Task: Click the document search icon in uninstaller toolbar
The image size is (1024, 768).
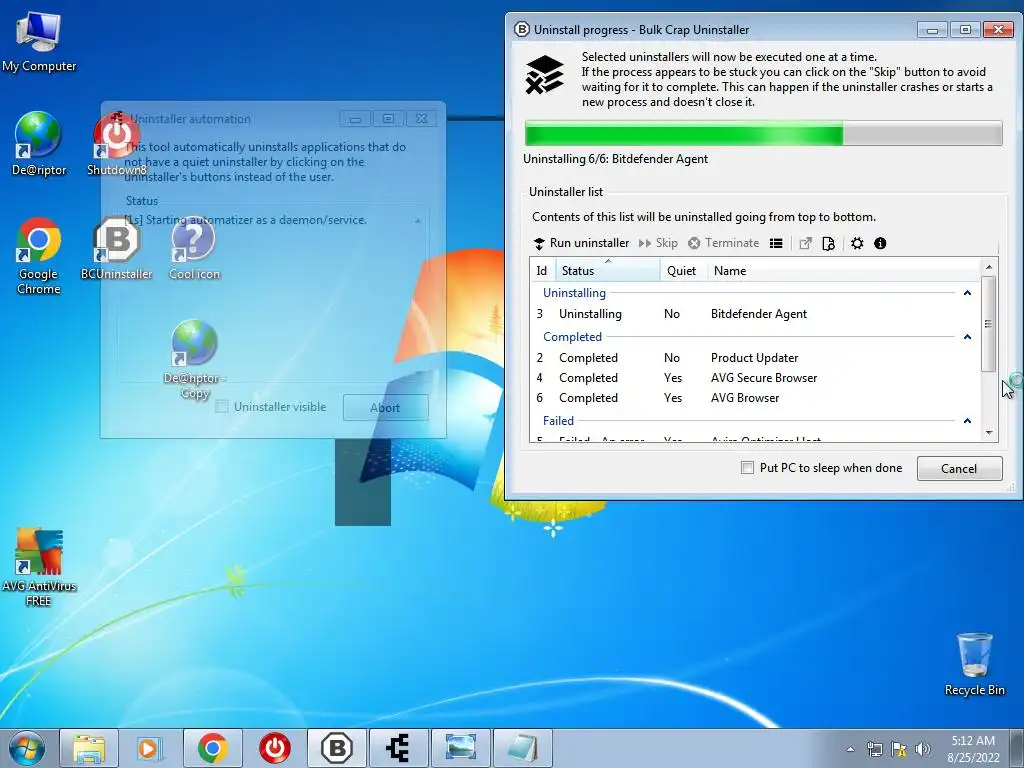Action: [828, 244]
